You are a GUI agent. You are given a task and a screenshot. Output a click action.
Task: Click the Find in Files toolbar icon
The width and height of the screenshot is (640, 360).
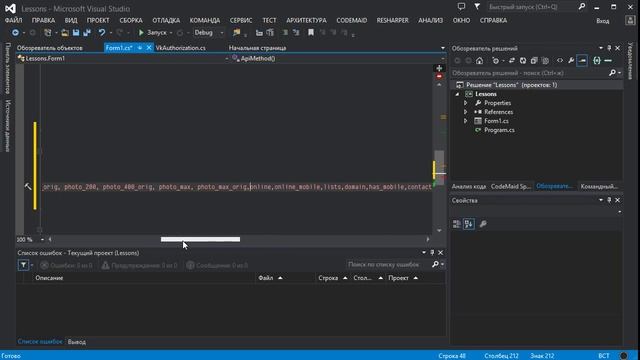pos(237,33)
